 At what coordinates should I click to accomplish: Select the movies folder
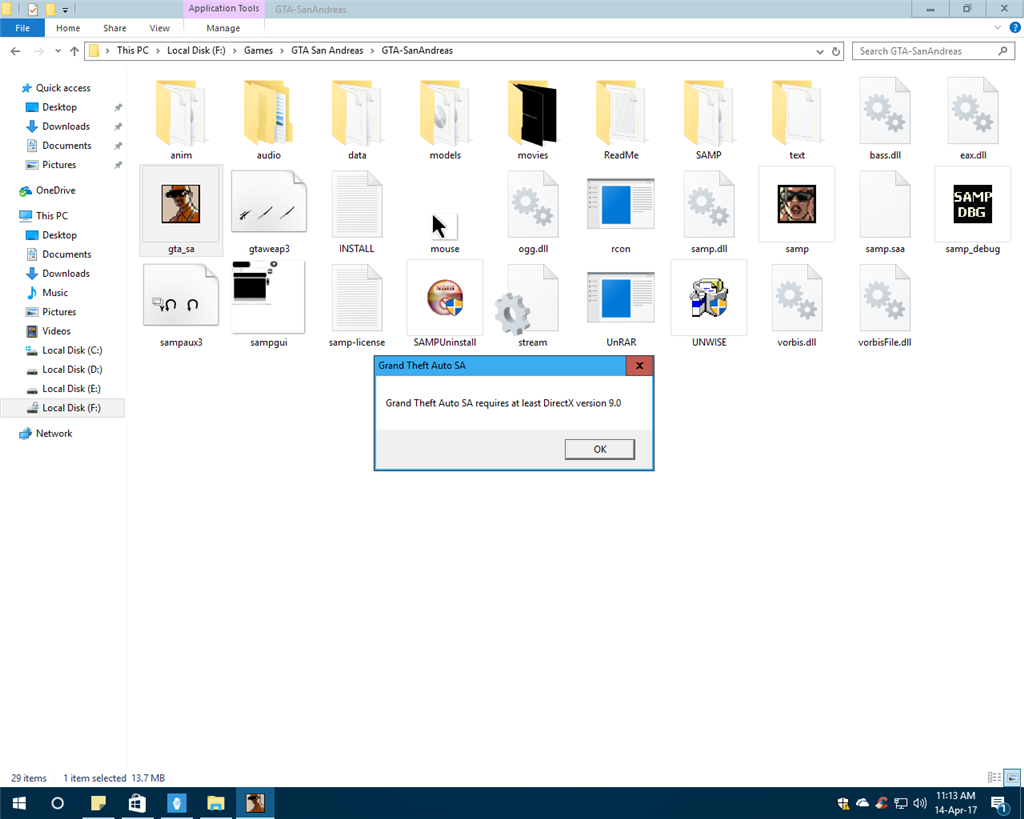point(533,112)
